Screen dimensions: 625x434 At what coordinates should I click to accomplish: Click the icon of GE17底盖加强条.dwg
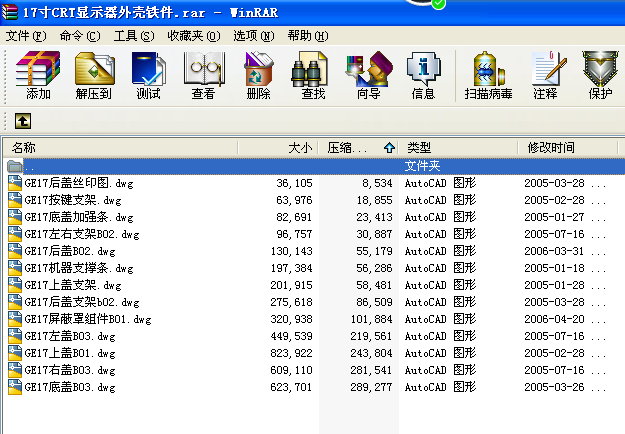click(15, 217)
